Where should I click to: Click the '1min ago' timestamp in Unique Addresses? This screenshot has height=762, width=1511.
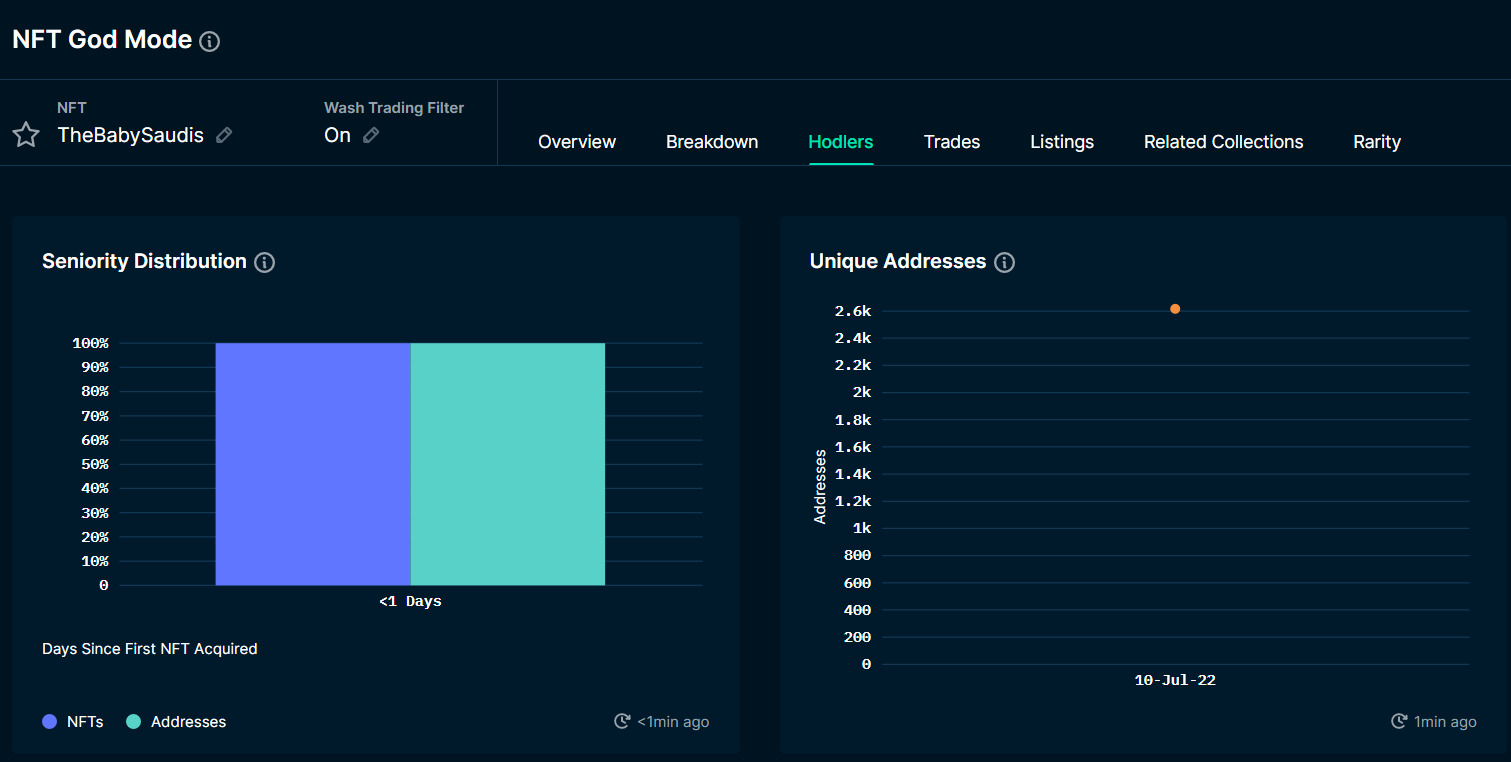coord(1445,721)
